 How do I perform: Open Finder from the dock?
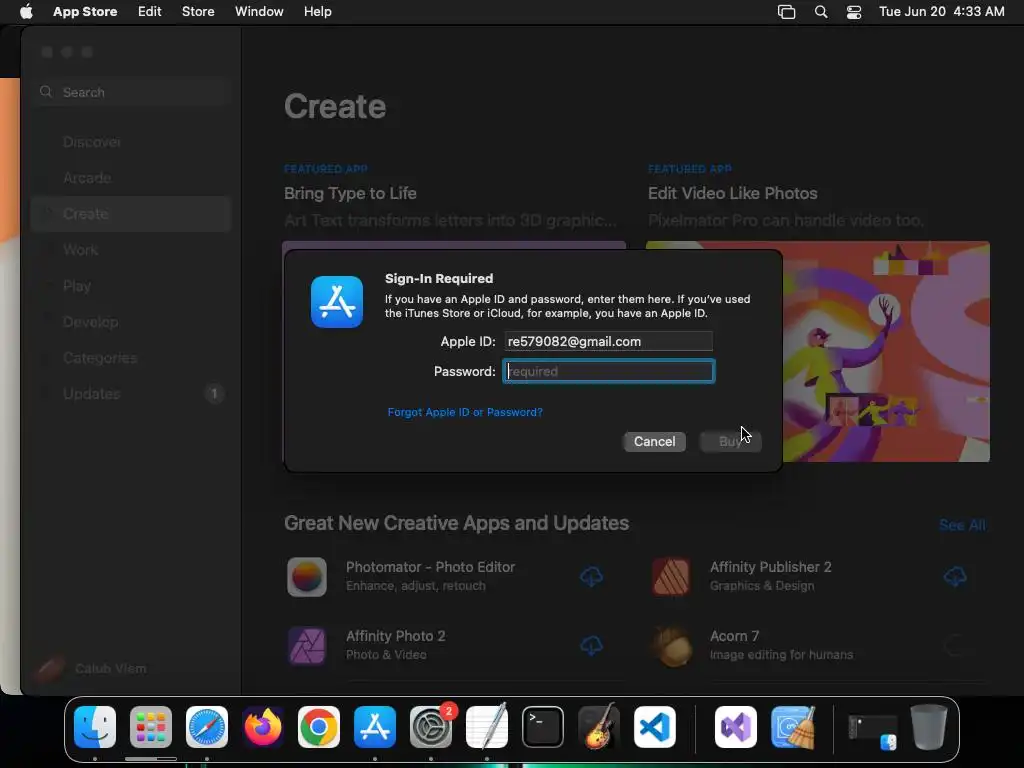(x=95, y=727)
